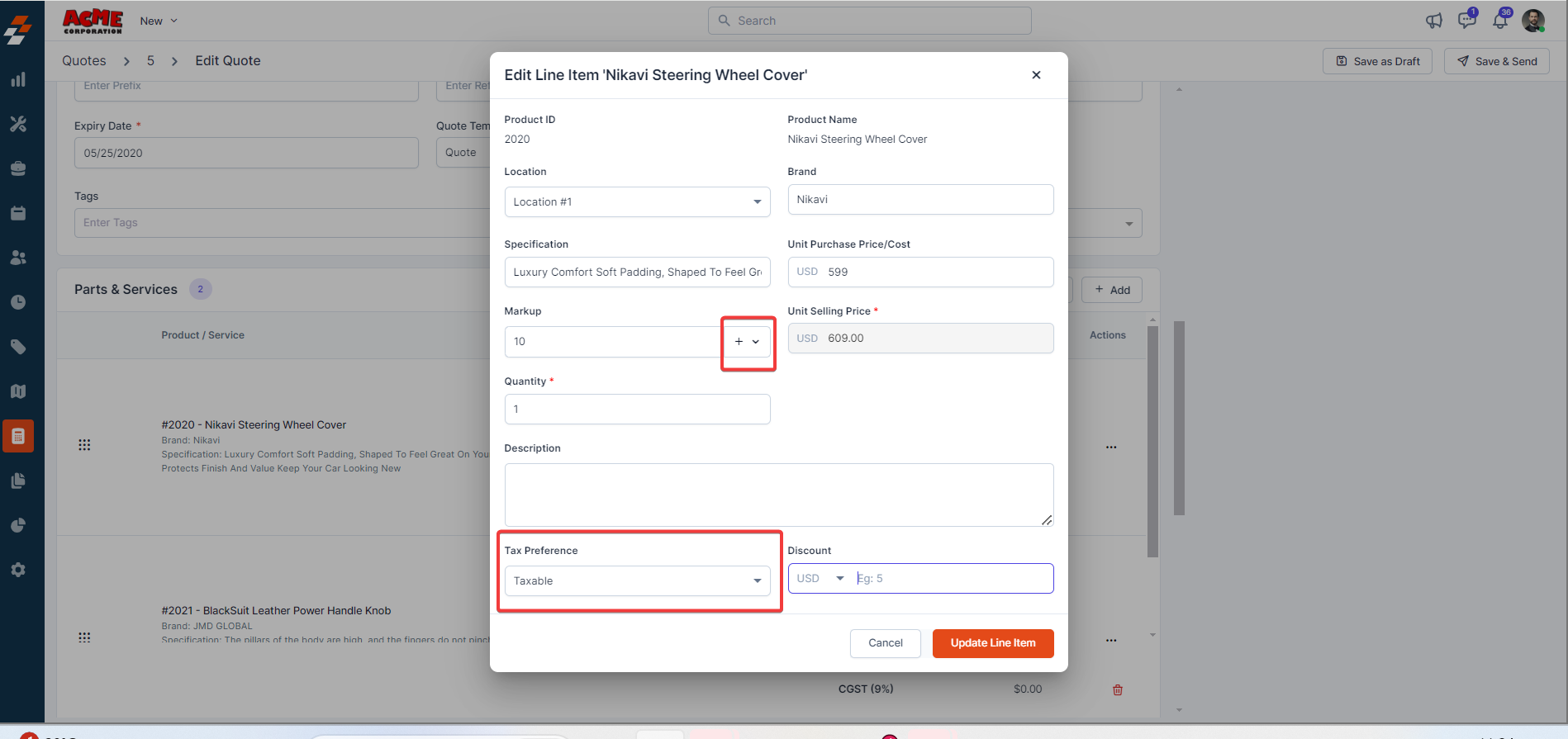1568x739 pixels.
Task: Click the announcements megaphone icon
Action: tap(1434, 21)
